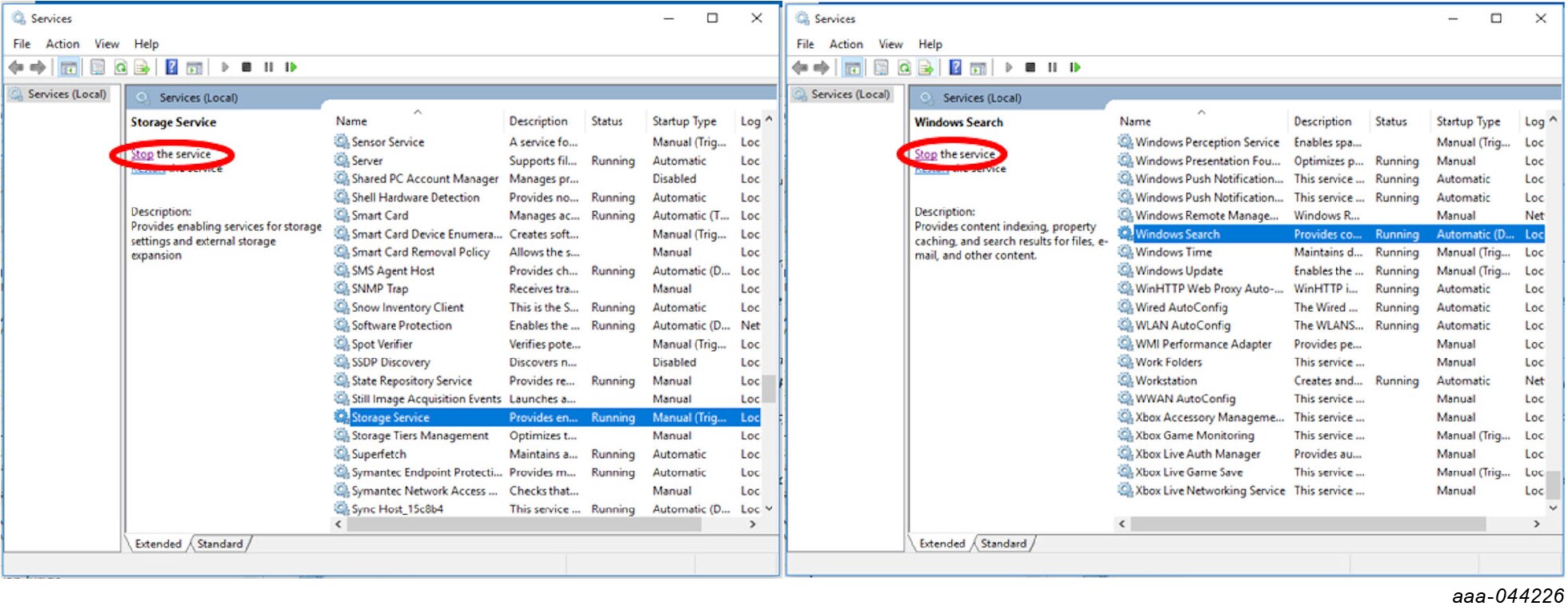Viewport: 1568px width, 610px height.
Task: Sort by Startup Type in Windows Search window
Action: point(1468,122)
